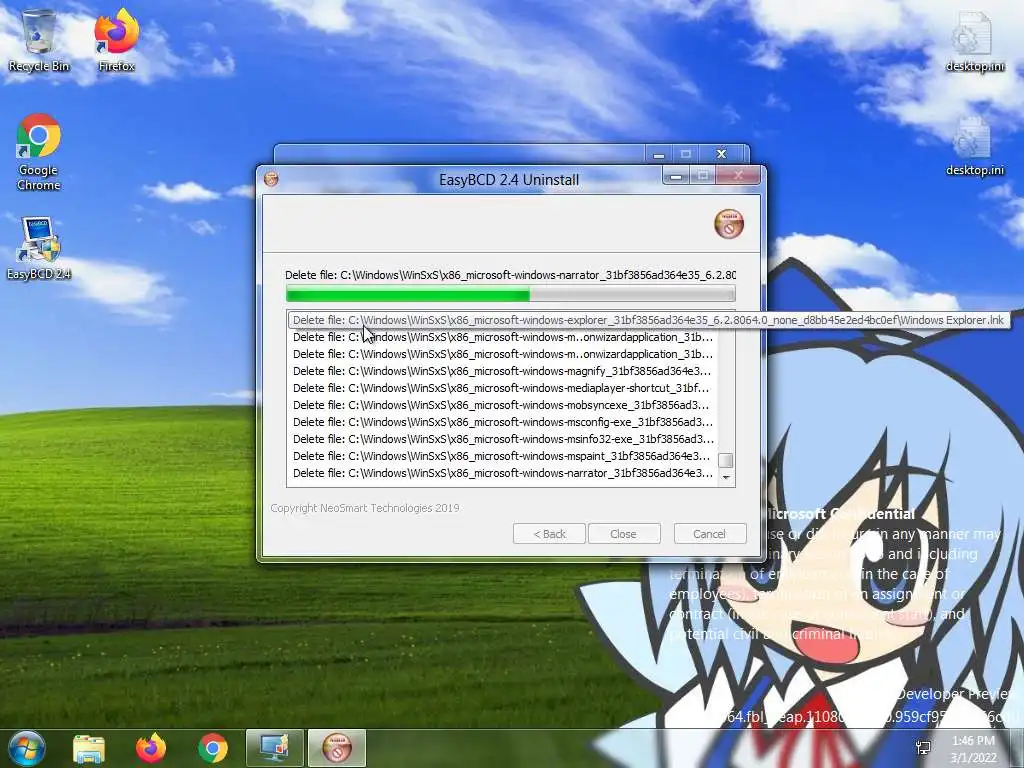Viewport: 1024px width, 768px height.
Task: Select the log row mentioning msinfo32-exe
Action: [502, 439]
